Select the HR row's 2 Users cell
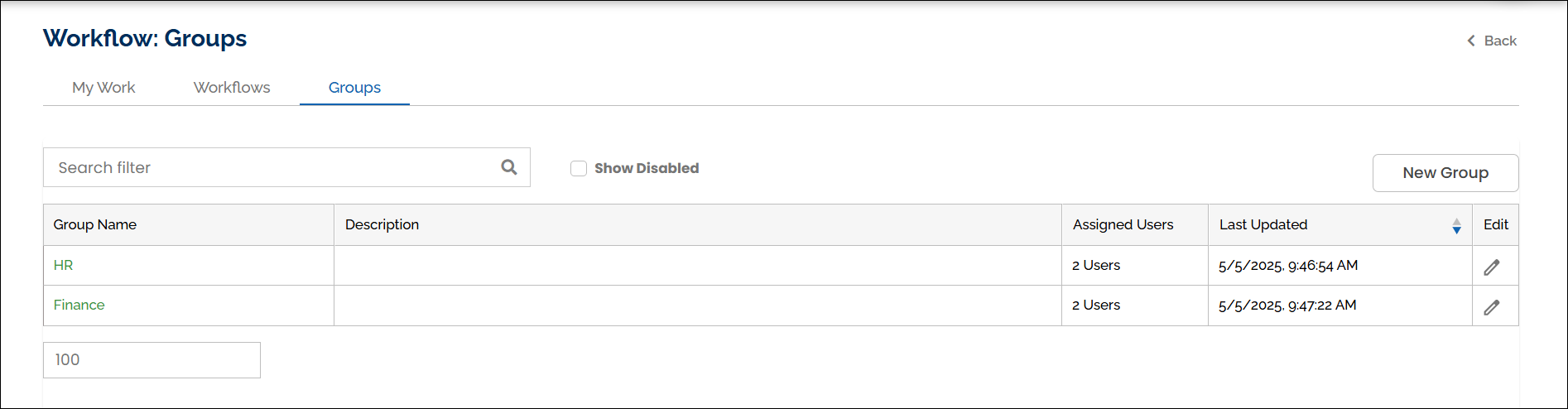This screenshot has height=409, width=1568. click(1096, 265)
